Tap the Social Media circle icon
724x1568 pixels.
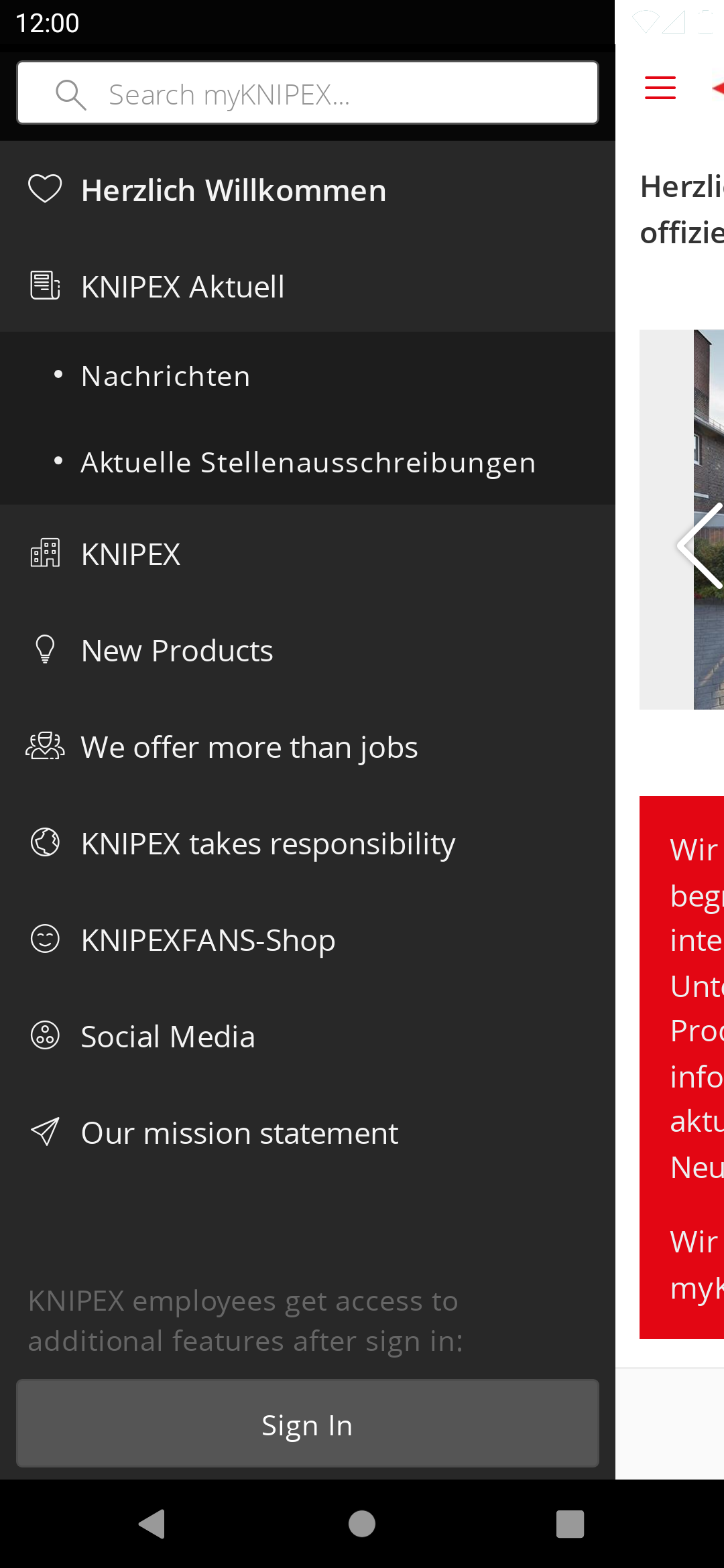pos(45,1035)
